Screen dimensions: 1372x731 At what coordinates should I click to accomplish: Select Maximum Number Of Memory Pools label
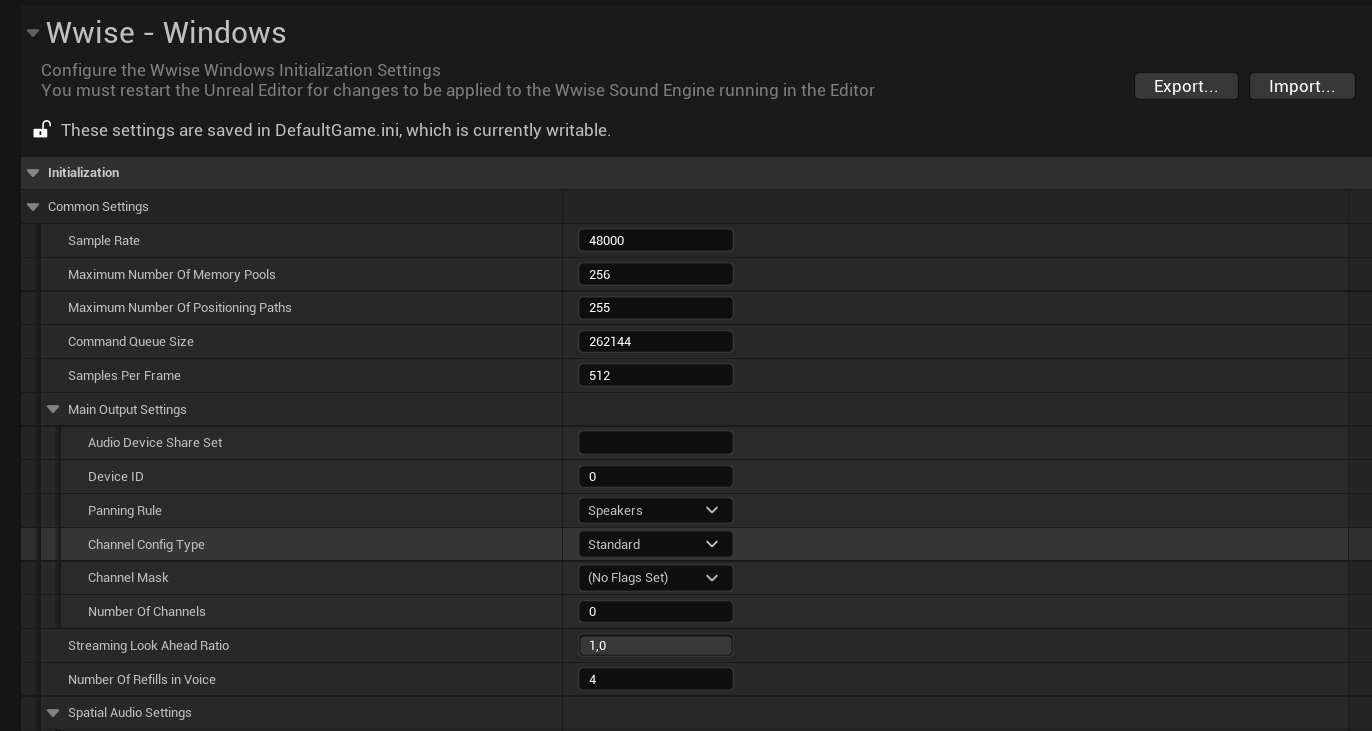(172, 275)
